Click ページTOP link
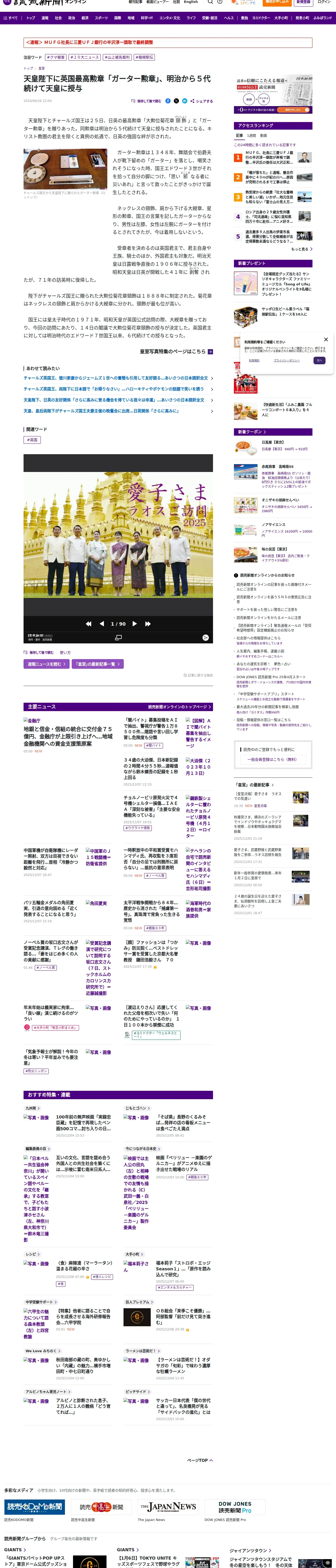This screenshot has width=336, height=1568. 199,1460
